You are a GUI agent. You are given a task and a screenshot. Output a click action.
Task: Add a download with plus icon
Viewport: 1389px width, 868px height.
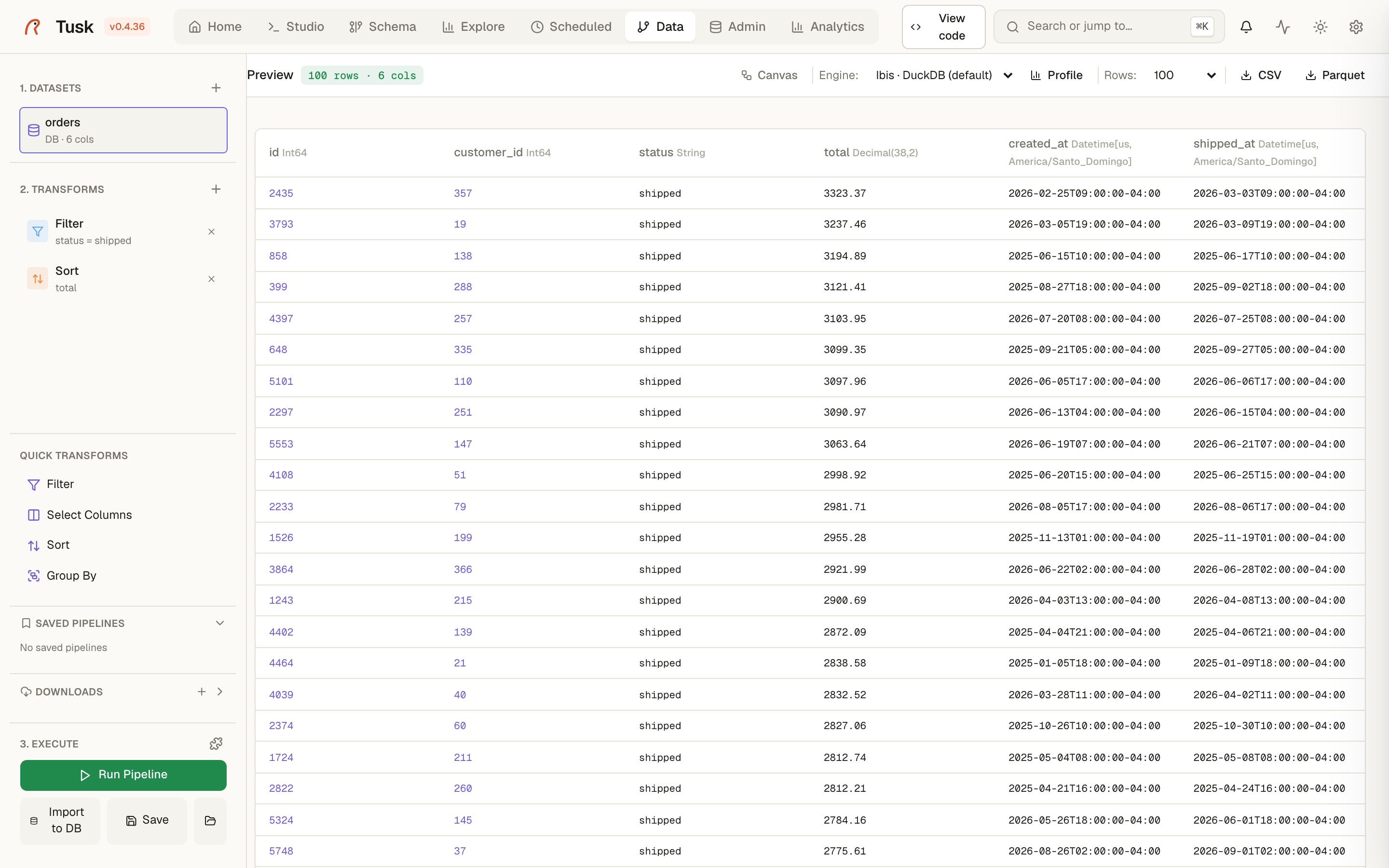click(202, 692)
